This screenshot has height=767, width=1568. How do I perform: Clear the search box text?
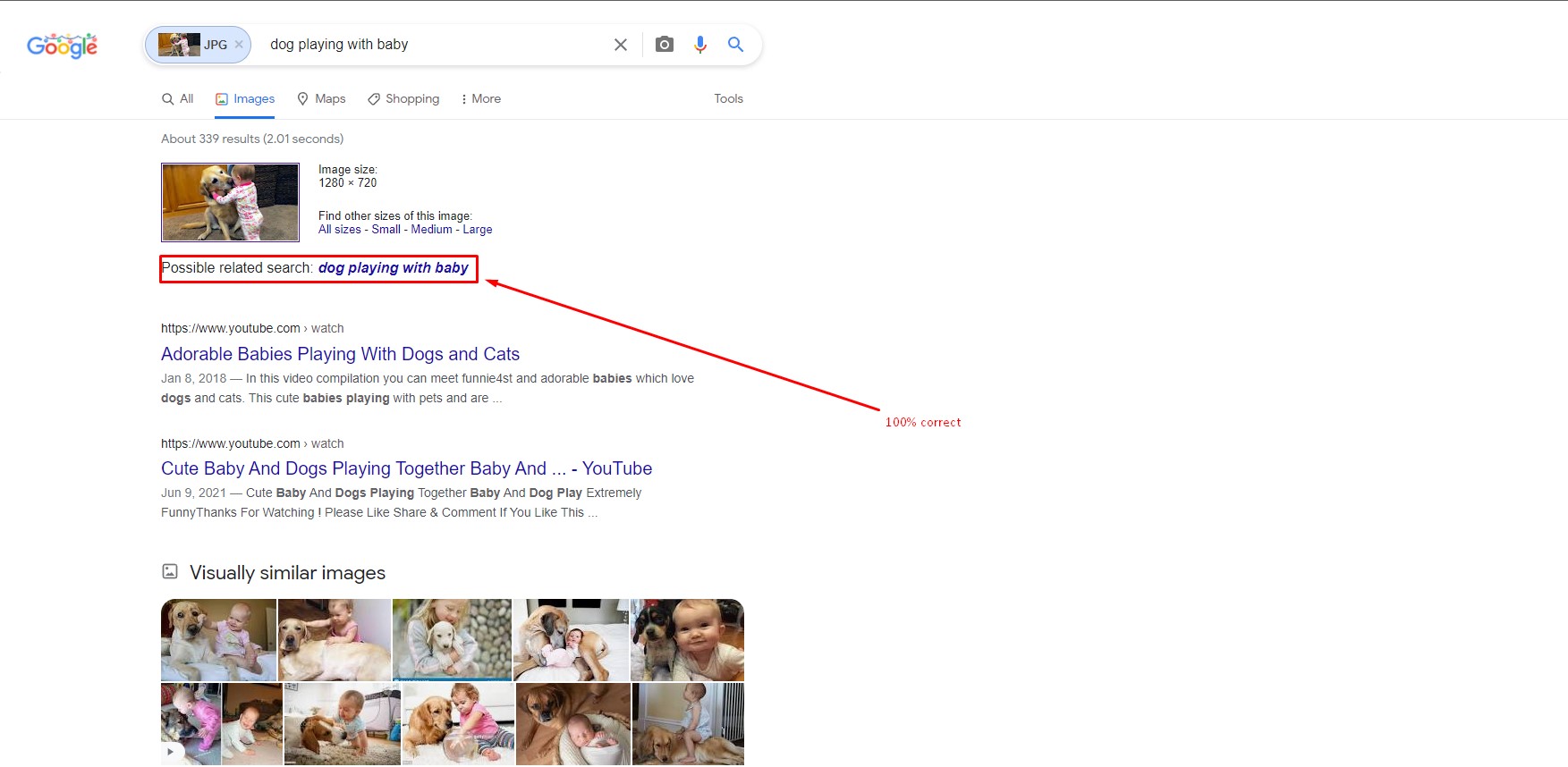click(x=620, y=45)
